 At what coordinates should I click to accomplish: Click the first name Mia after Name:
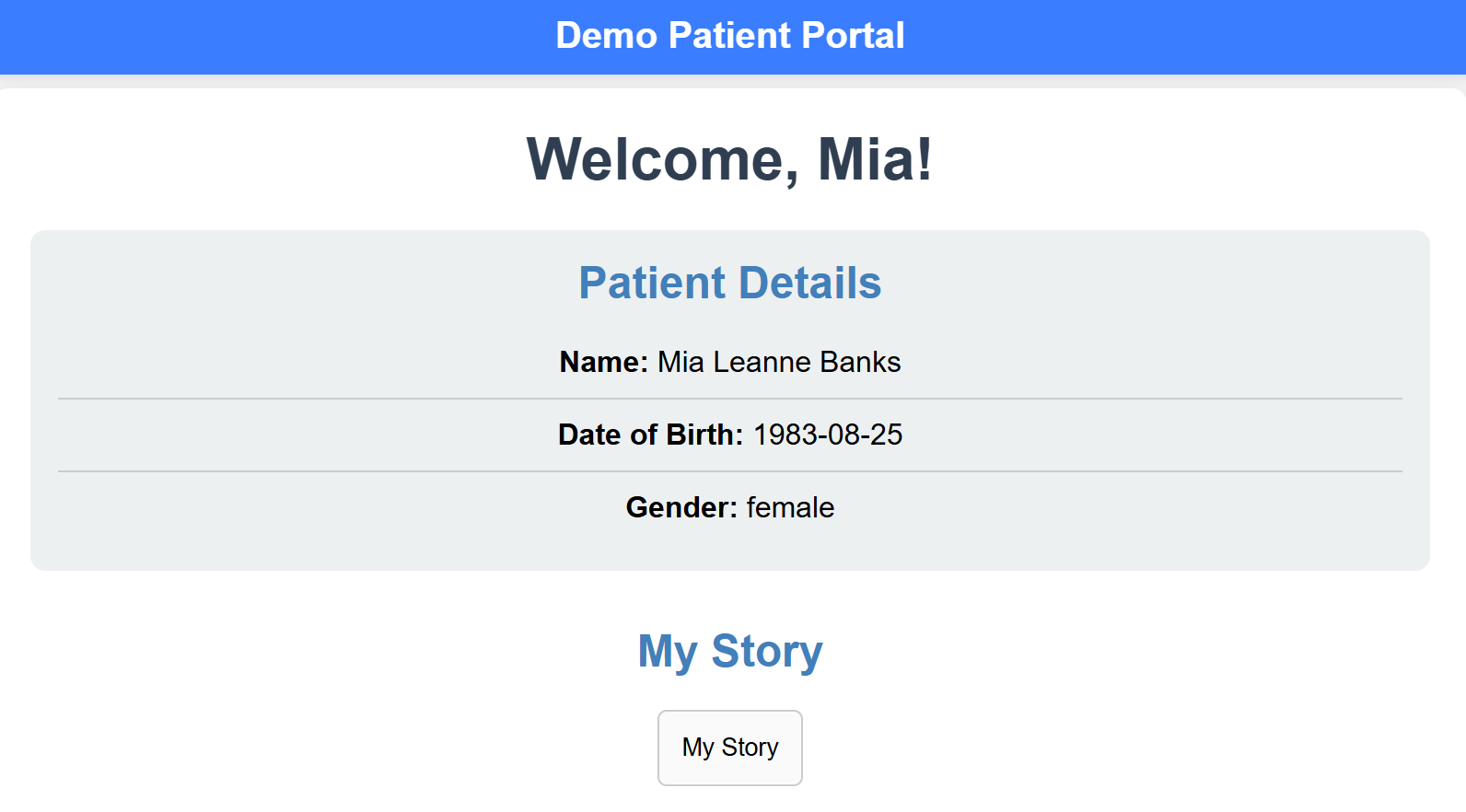681,362
